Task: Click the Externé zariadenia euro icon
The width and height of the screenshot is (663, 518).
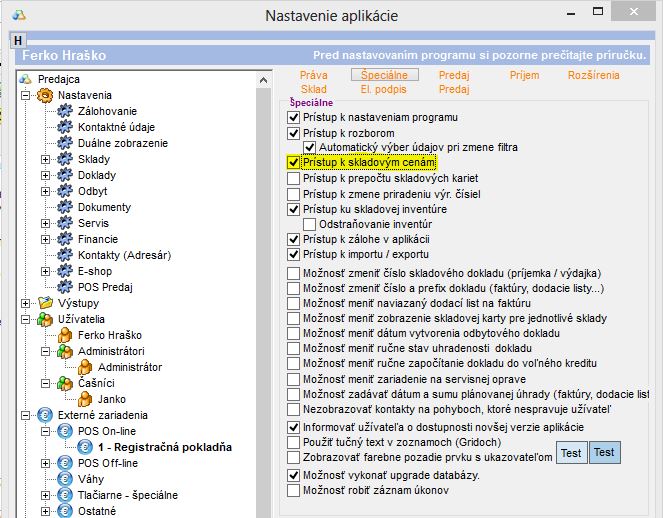Action: tap(45, 415)
